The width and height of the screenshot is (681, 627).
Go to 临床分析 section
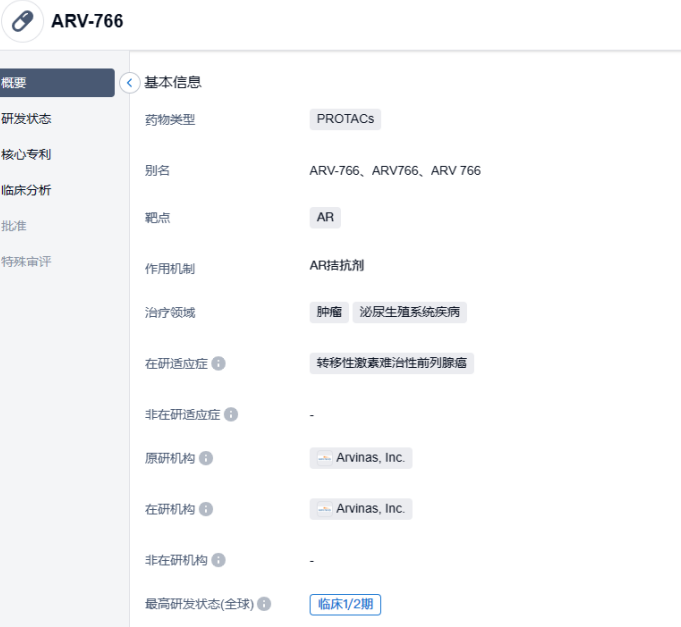point(27,190)
